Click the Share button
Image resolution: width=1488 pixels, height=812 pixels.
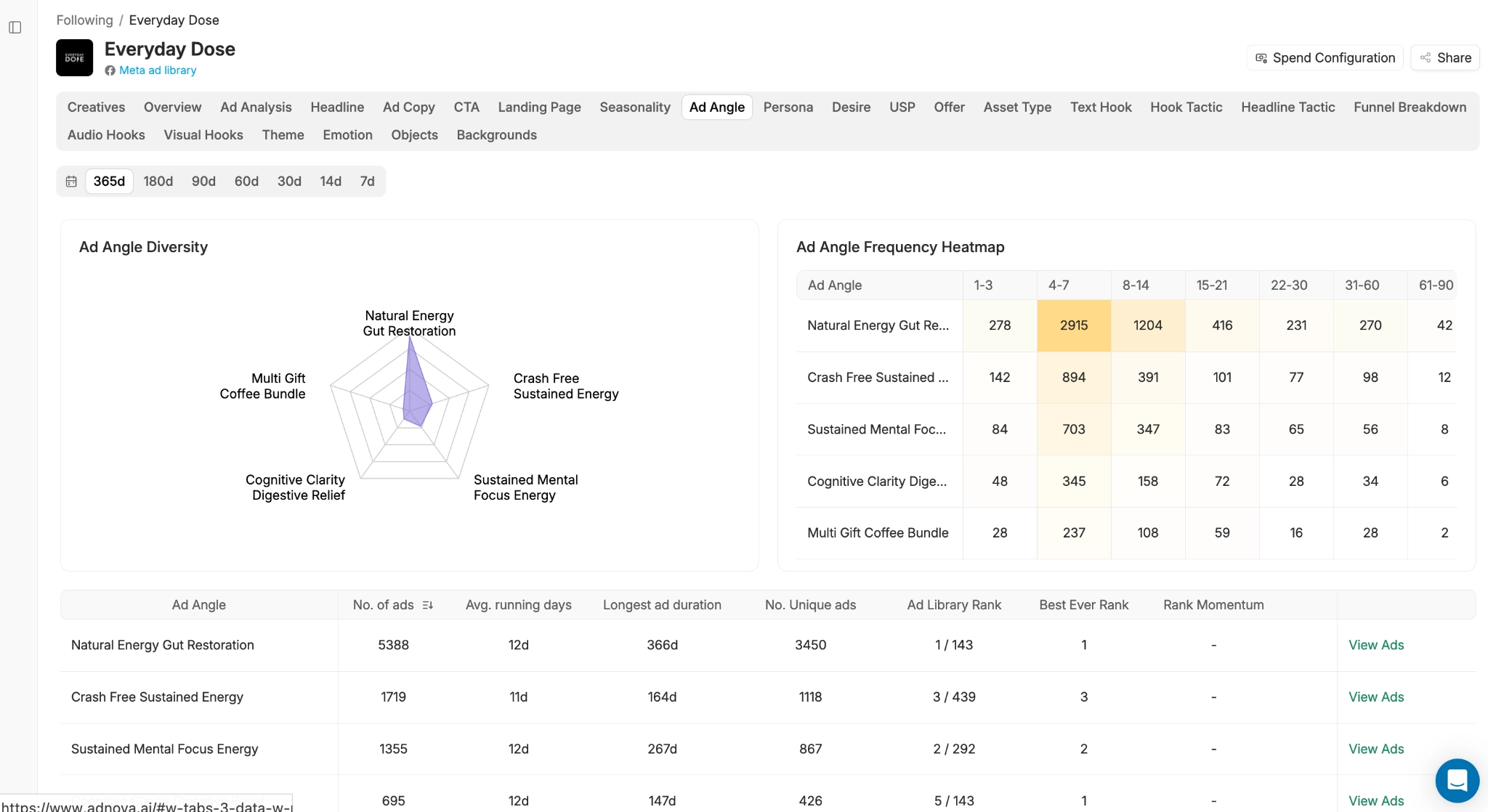point(1445,57)
